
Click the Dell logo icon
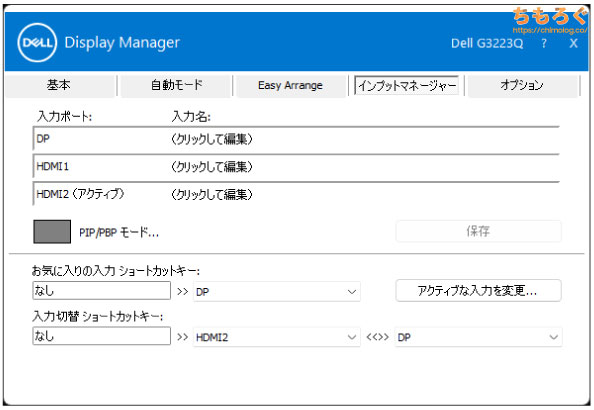37,42
